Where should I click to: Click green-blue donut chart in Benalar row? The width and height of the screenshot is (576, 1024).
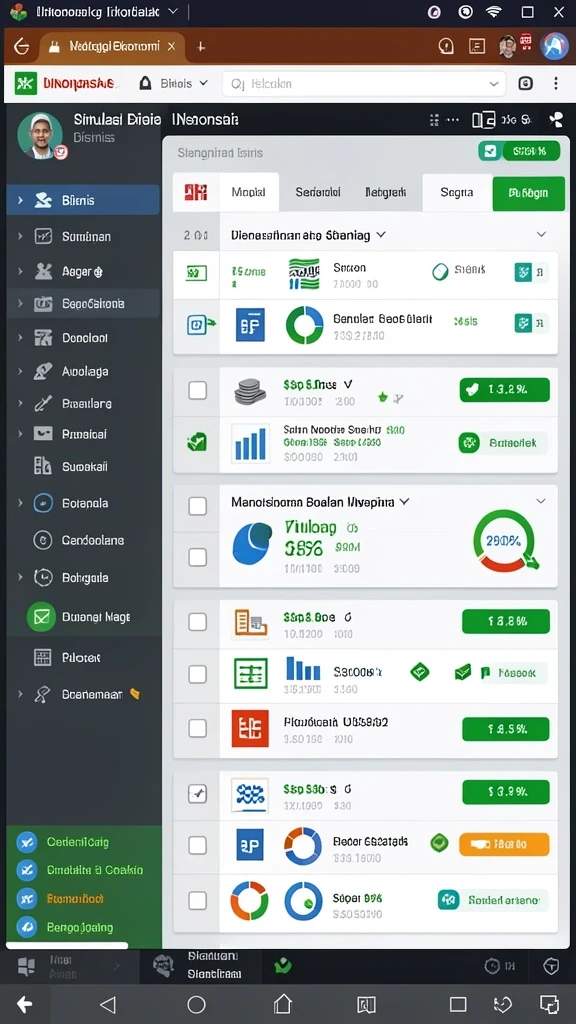[304, 325]
